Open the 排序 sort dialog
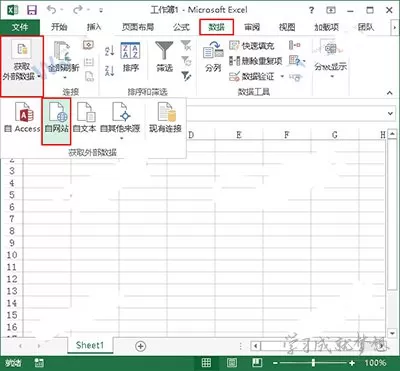Viewport: 400px width, 371px height. pos(130,57)
